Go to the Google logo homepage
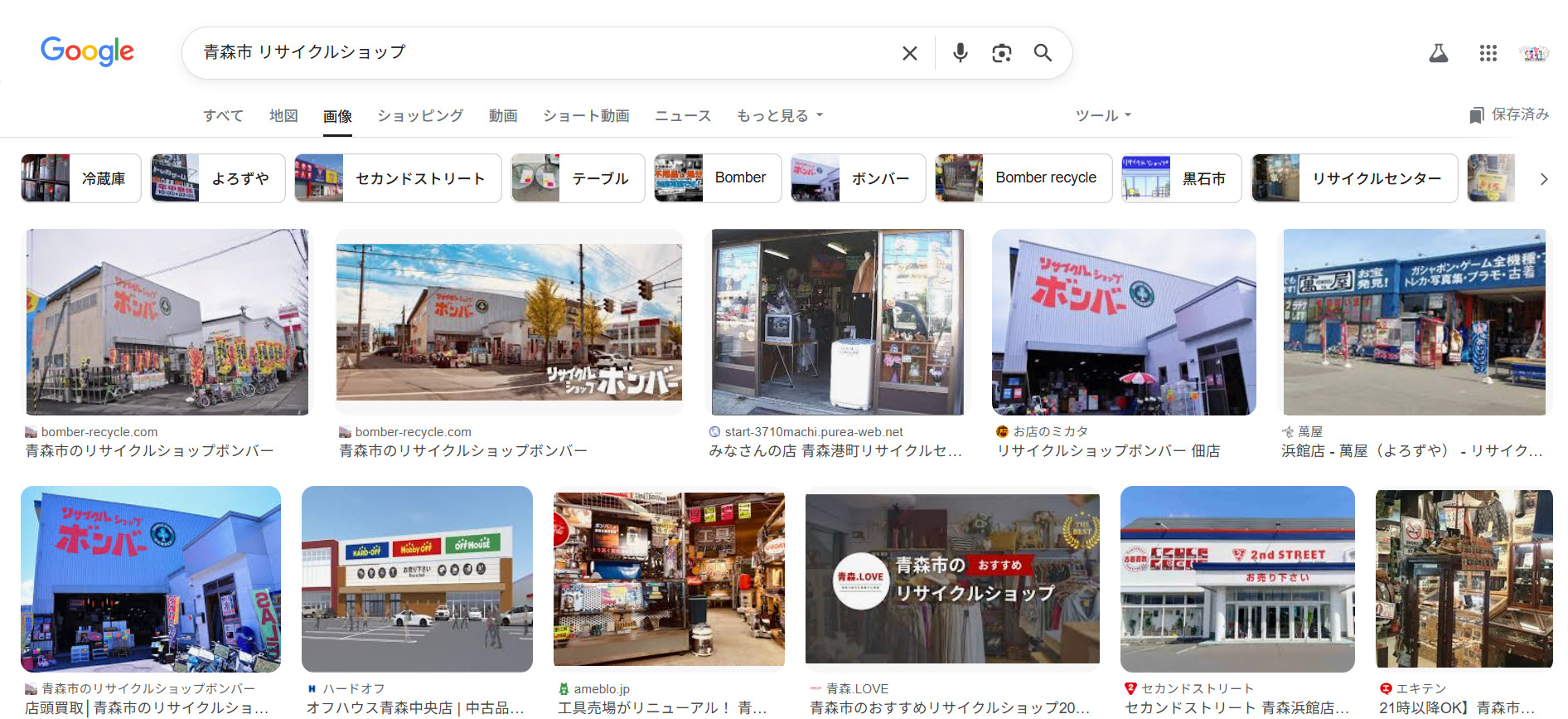1568x719 pixels. (87, 51)
